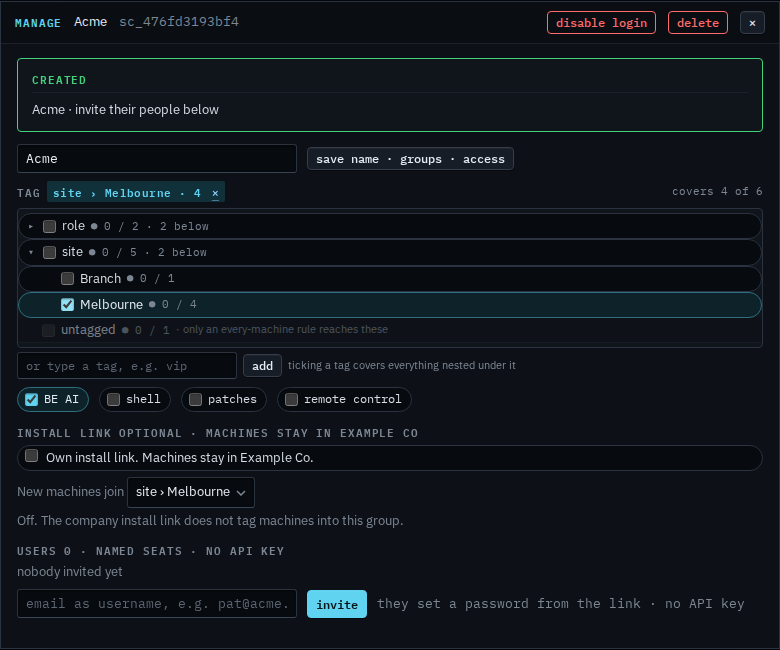Add the typed tag with add button
Image resolution: width=780 pixels, height=650 pixels.
[x=262, y=366]
